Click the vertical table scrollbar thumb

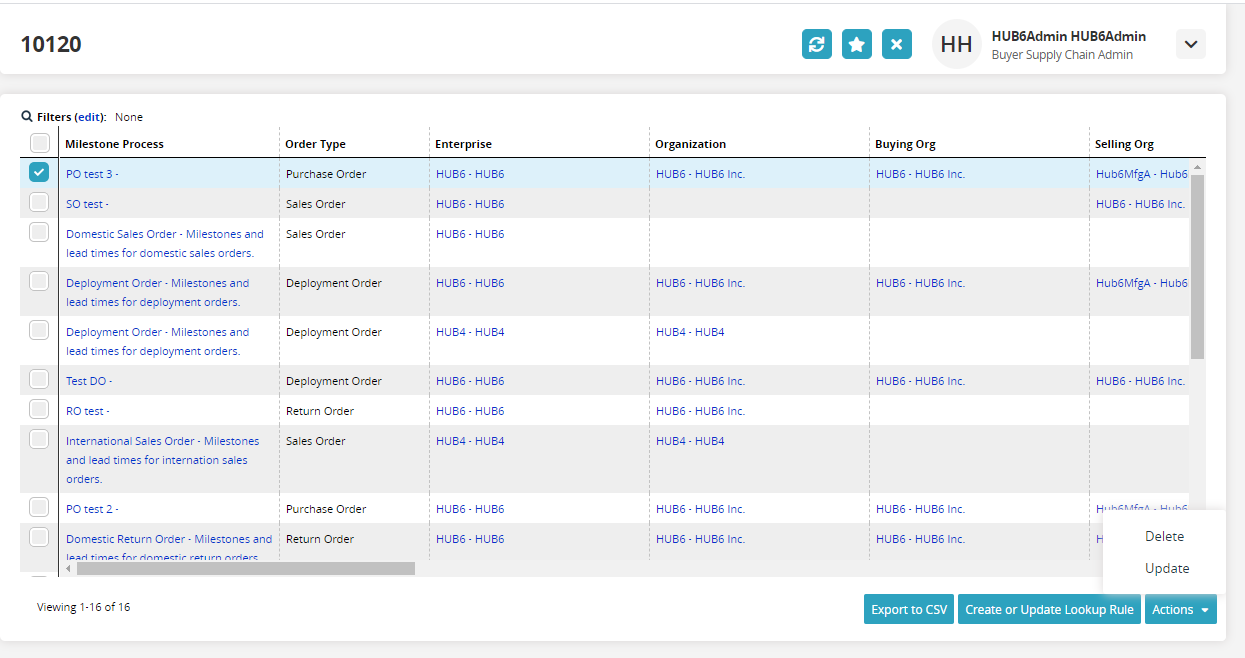click(x=1197, y=265)
